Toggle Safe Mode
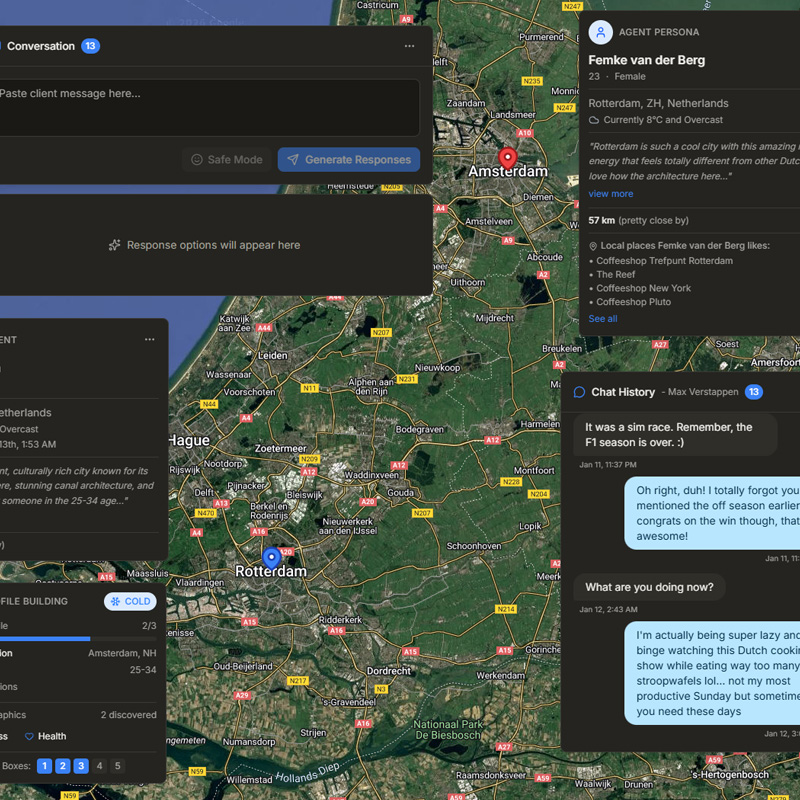This screenshot has height=800, width=800. click(x=226, y=160)
